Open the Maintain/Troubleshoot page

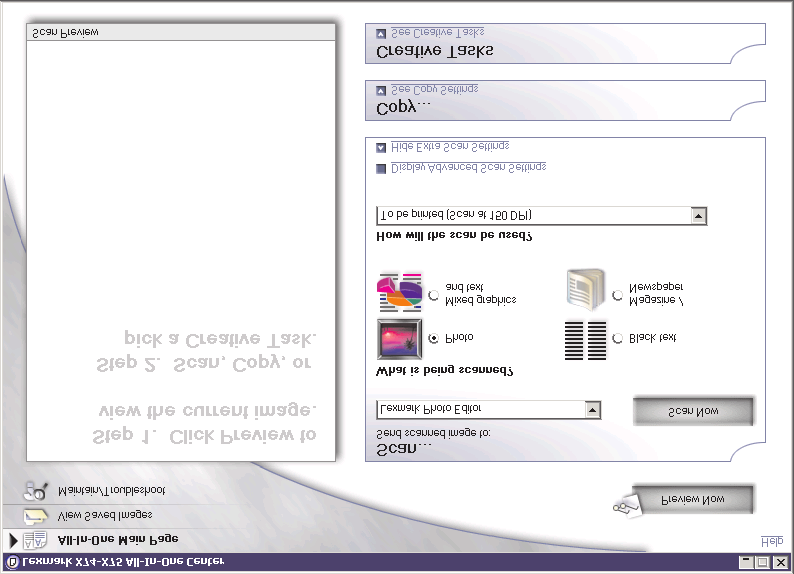click(111, 490)
